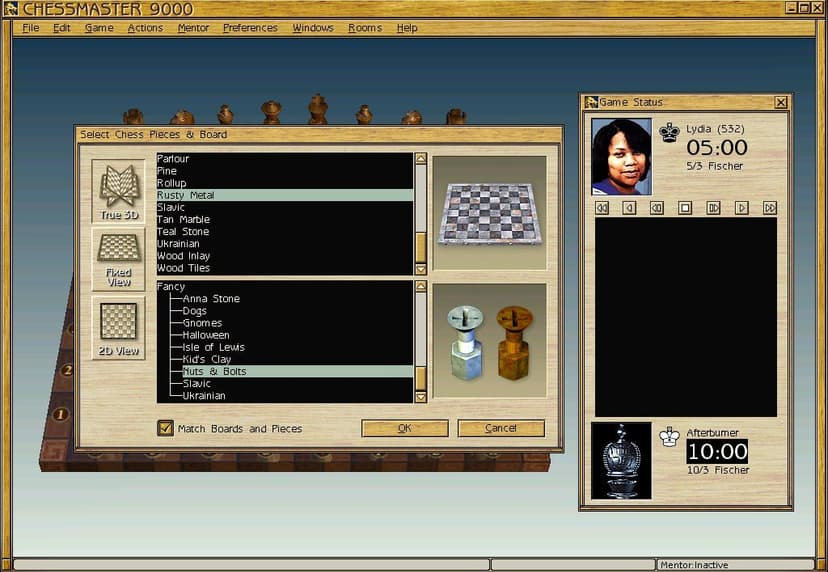Jump to game end in Game Status

pyautogui.click(x=770, y=208)
